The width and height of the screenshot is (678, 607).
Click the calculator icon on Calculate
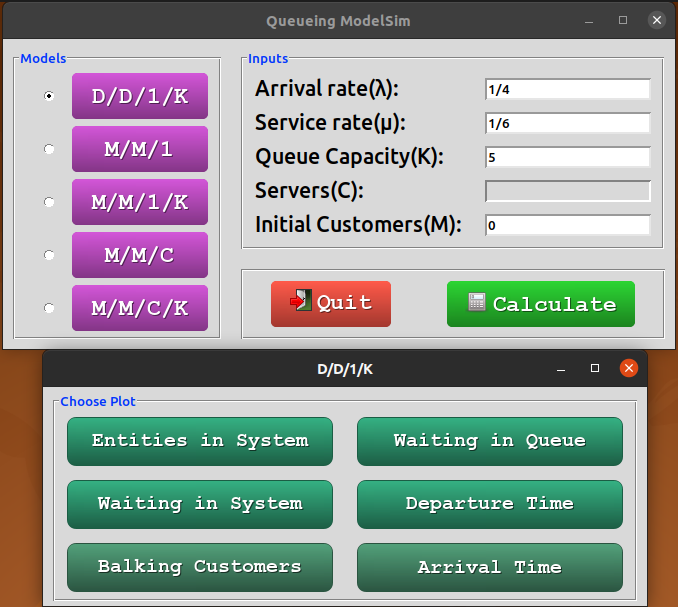(477, 303)
